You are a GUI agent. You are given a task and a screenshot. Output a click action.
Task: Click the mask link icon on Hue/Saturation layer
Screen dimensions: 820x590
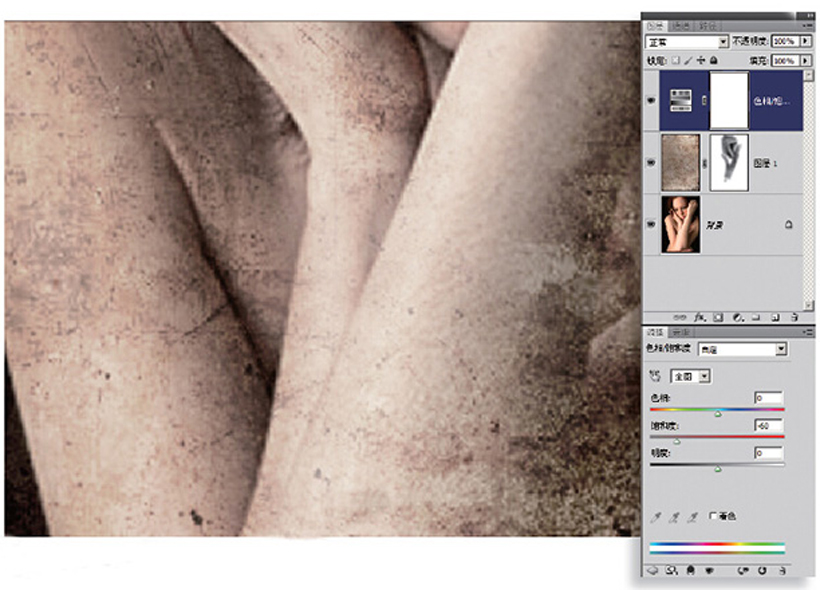(x=704, y=100)
